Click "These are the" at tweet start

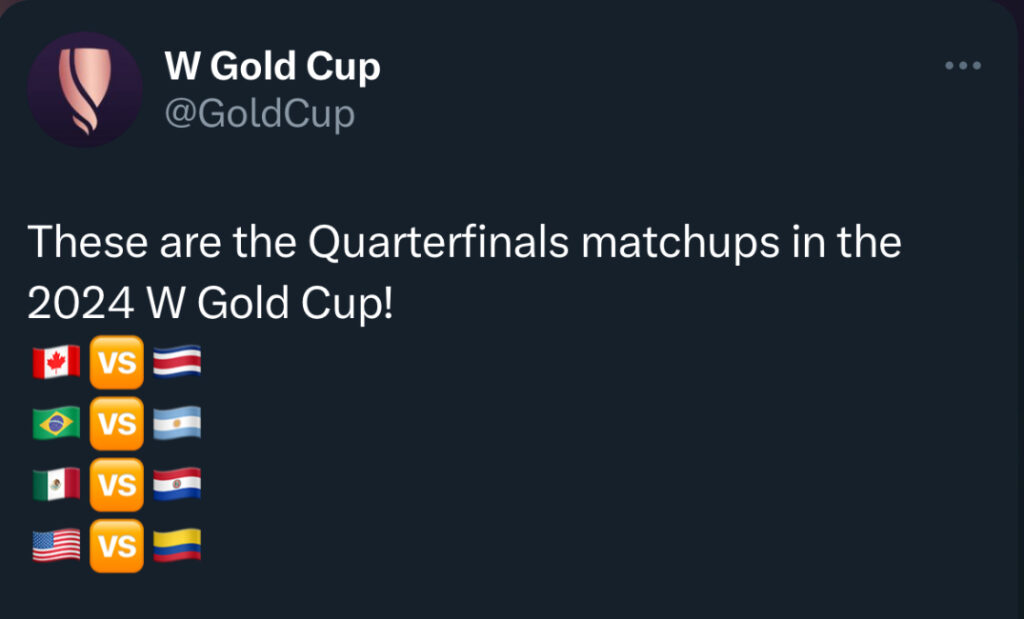[x=146, y=244]
